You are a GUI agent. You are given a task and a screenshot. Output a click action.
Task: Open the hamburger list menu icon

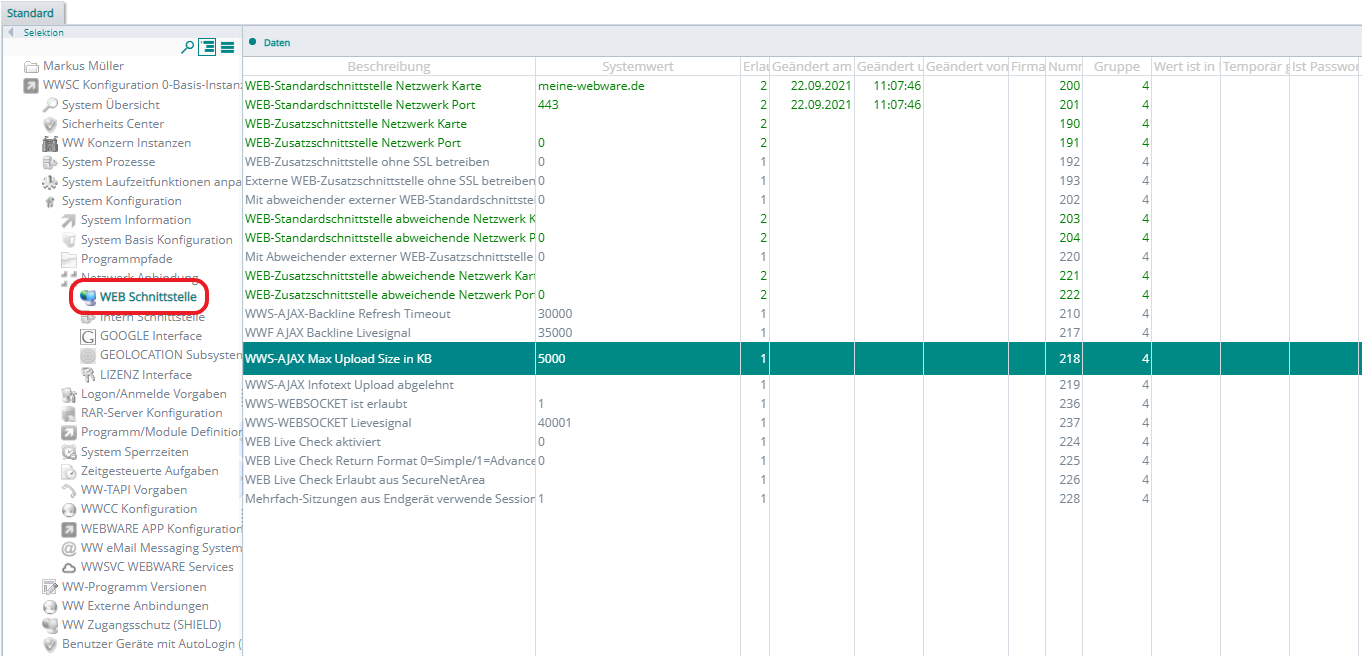pos(228,47)
